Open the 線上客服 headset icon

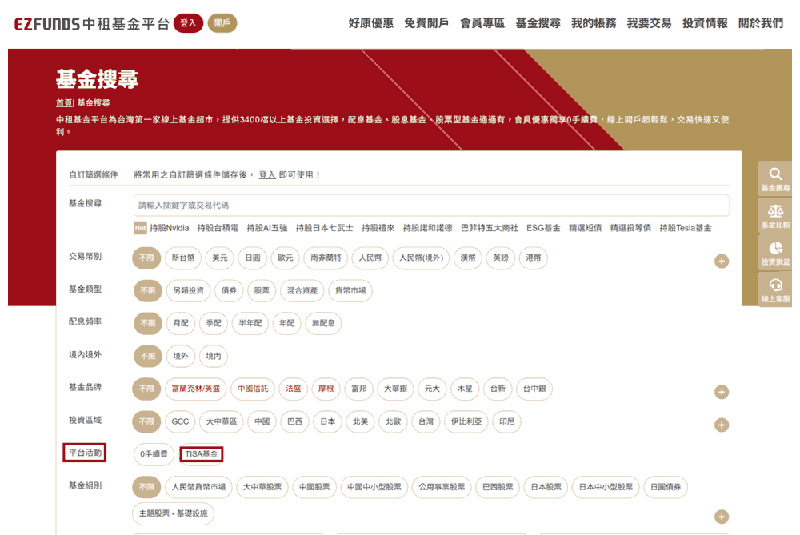click(775, 289)
